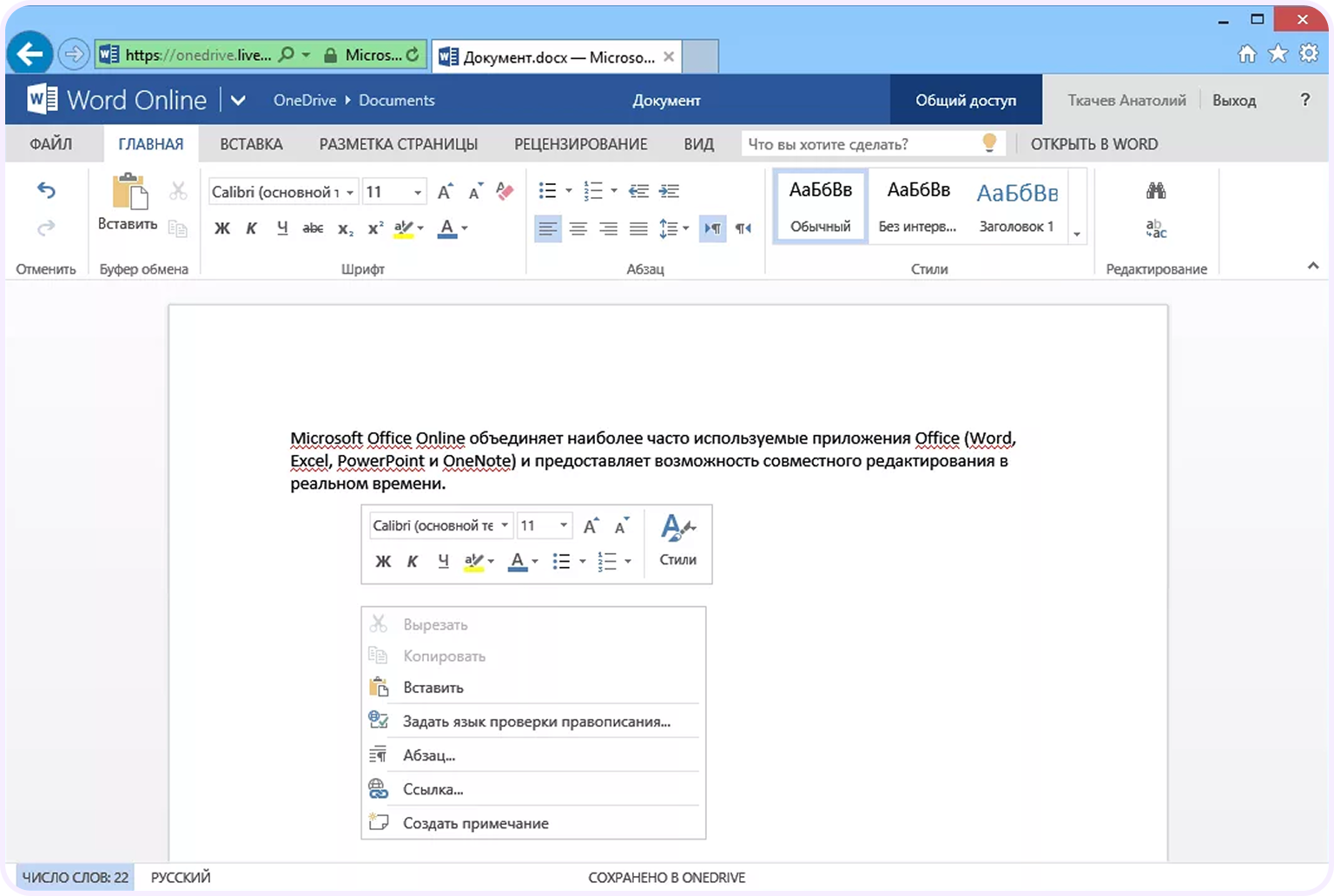Screen dimensions: 1334x896
Task: Click the shrink font icon in the mini toolbar
Action: [x=622, y=526]
